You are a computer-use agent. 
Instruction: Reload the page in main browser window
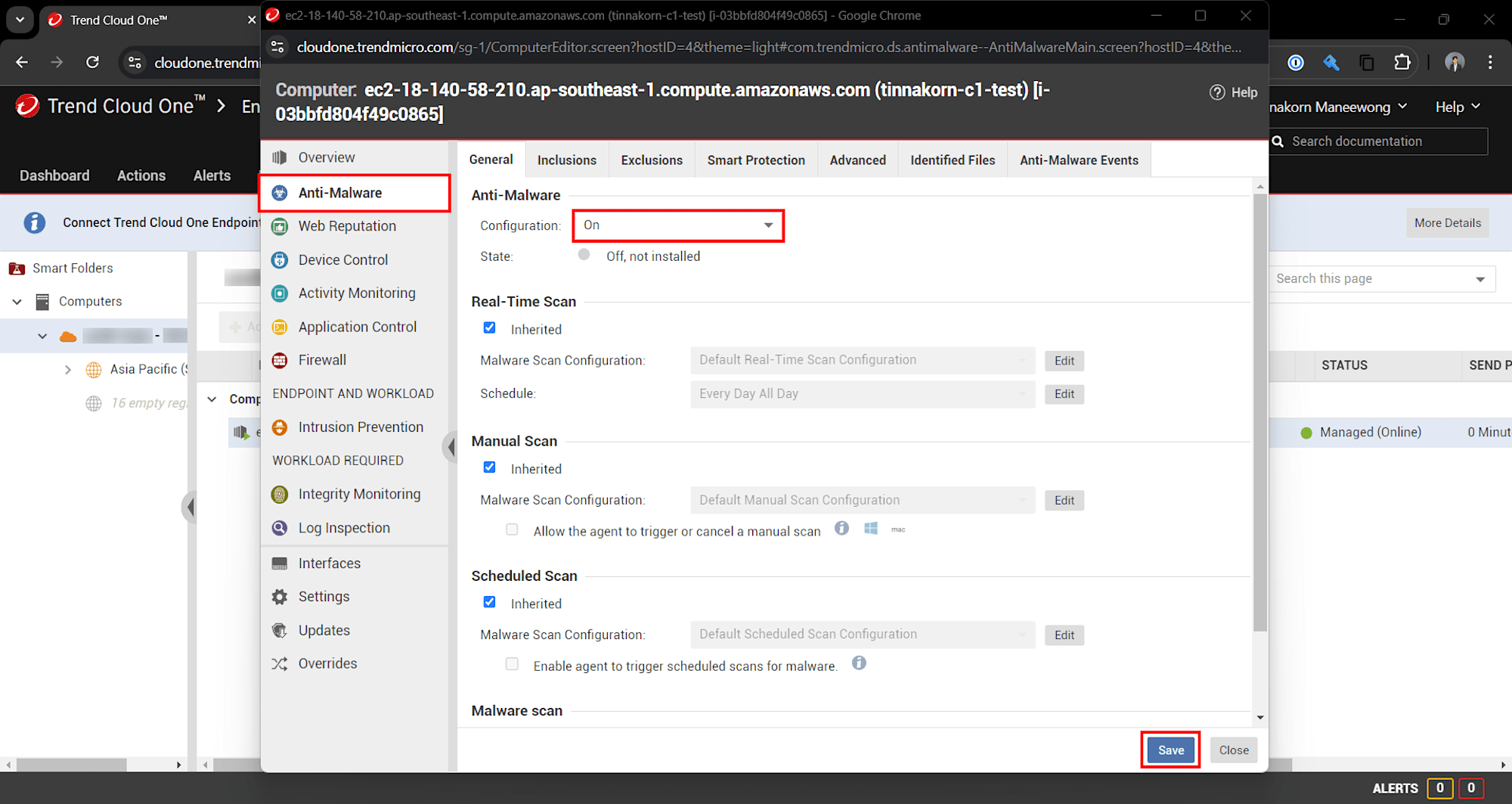(92, 62)
